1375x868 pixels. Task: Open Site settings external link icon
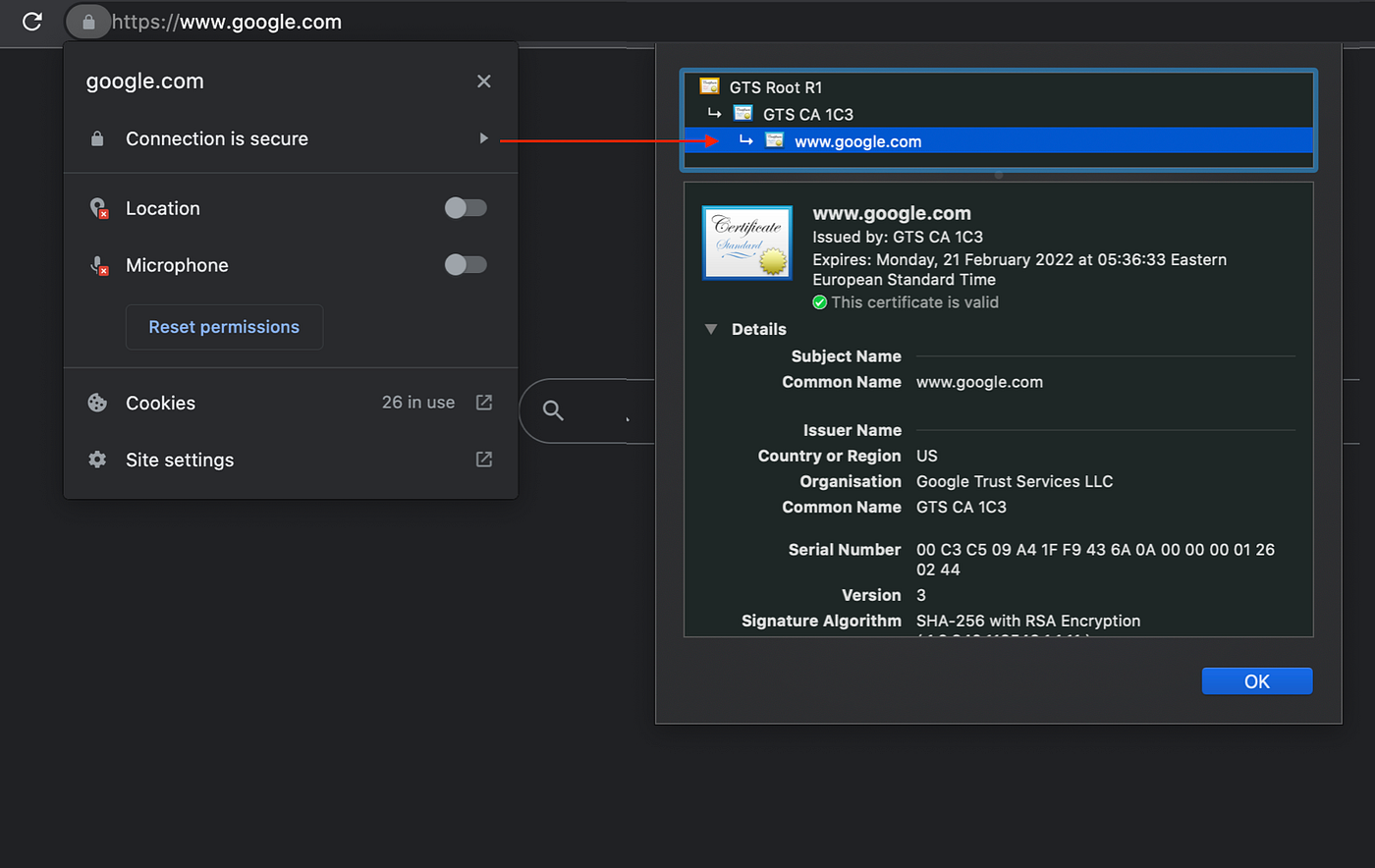(484, 460)
